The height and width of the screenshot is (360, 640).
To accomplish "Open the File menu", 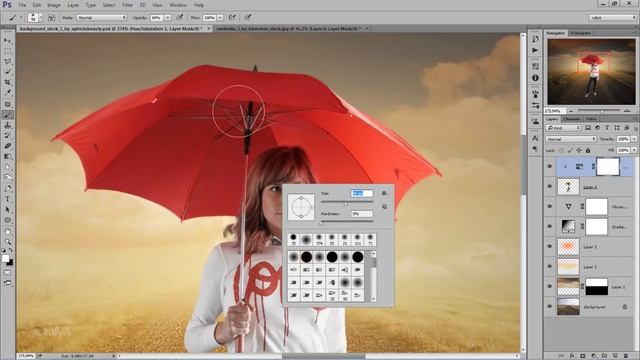I will [x=22, y=5].
